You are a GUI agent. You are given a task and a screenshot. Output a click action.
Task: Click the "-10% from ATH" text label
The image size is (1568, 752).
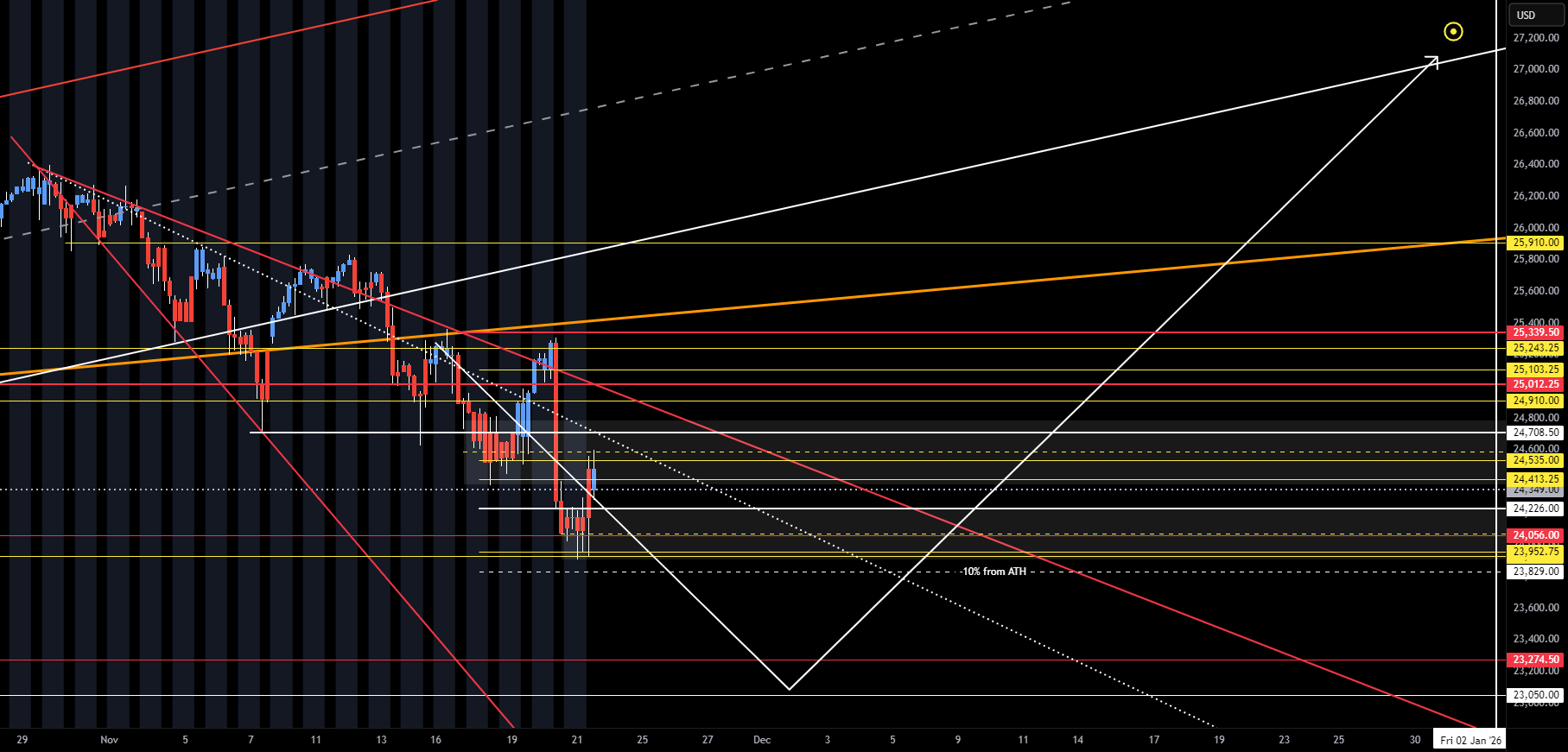[x=993, y=572]
